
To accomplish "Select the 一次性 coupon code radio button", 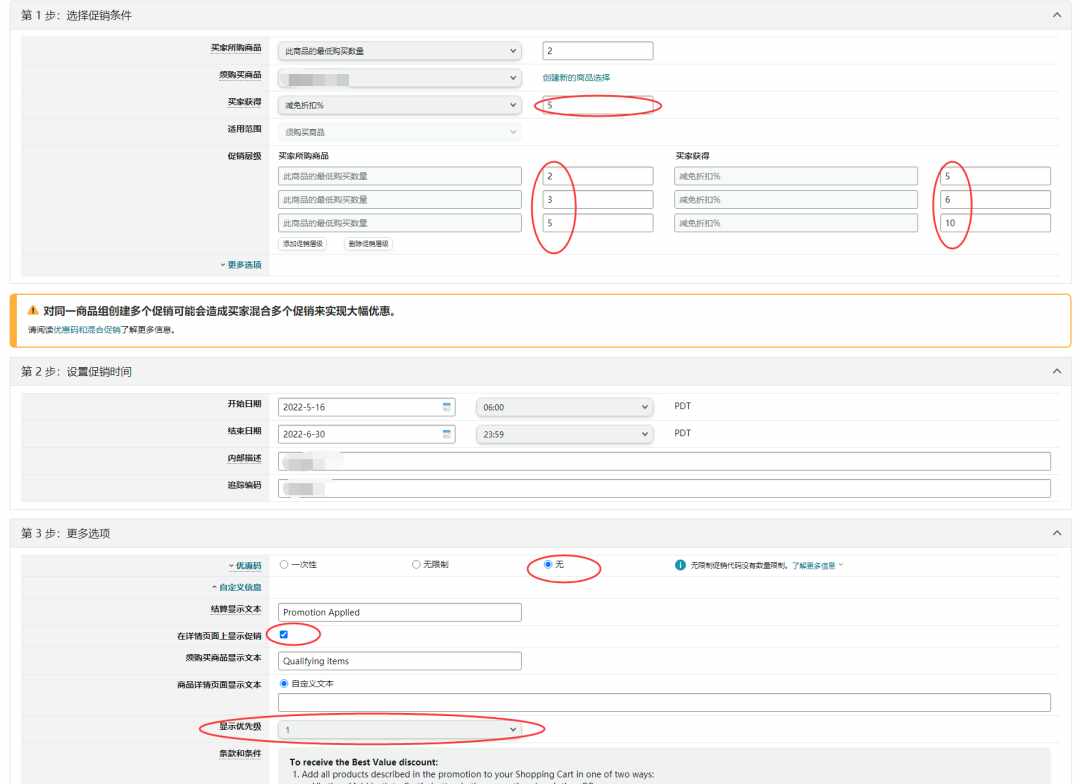I will (284, 564).
